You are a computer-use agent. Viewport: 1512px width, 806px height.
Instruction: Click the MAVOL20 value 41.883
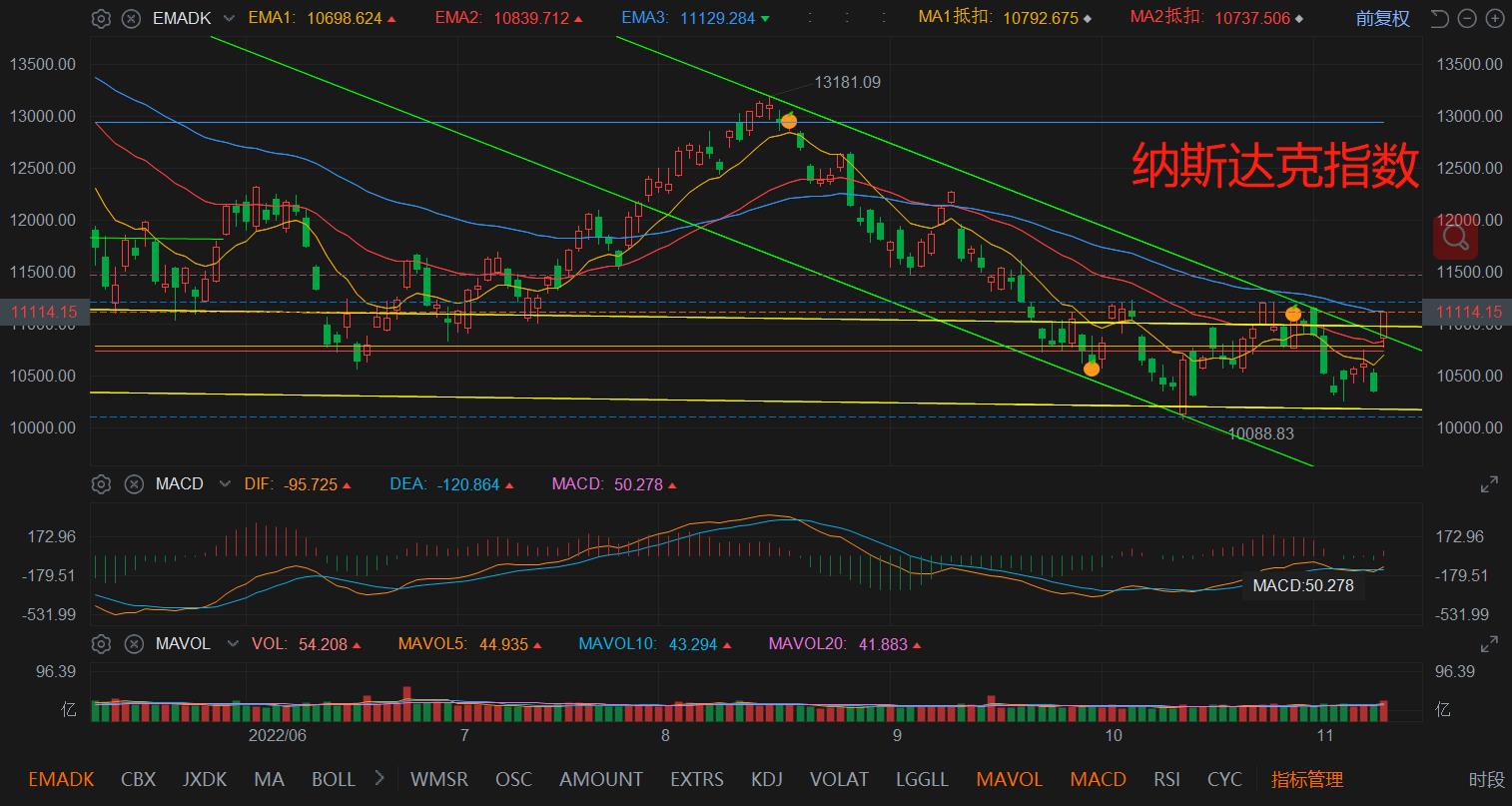coord(883,644)
